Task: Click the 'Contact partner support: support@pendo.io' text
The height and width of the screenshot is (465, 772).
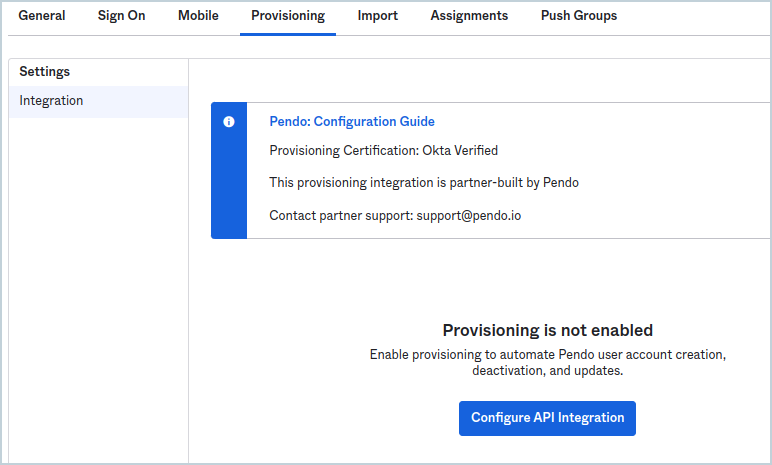Action: (395, 216)
